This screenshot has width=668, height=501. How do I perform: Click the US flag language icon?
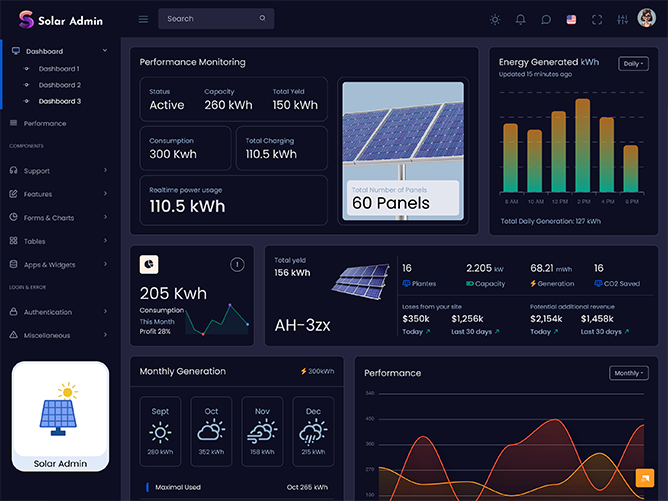[572, 19]
